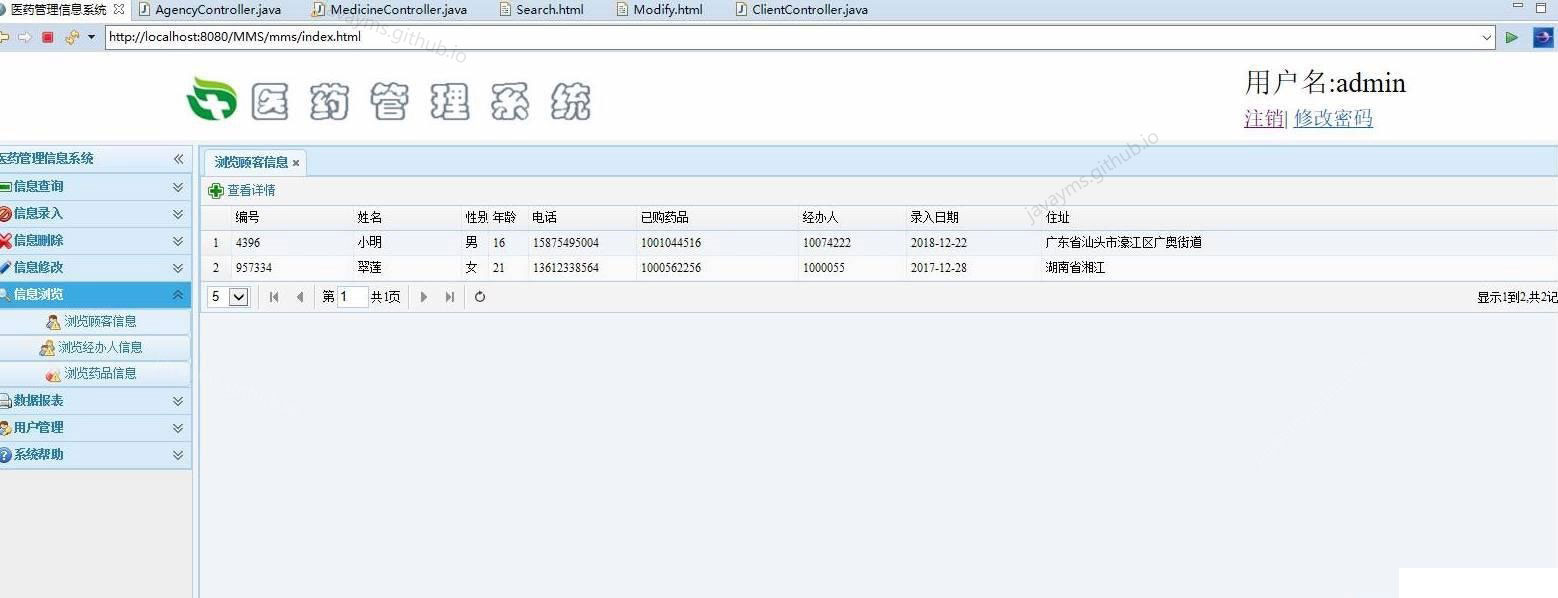Click the 浏览顾客信息 content tab label
Screen dimensions: 1558x598
click(x=252, y=162)
